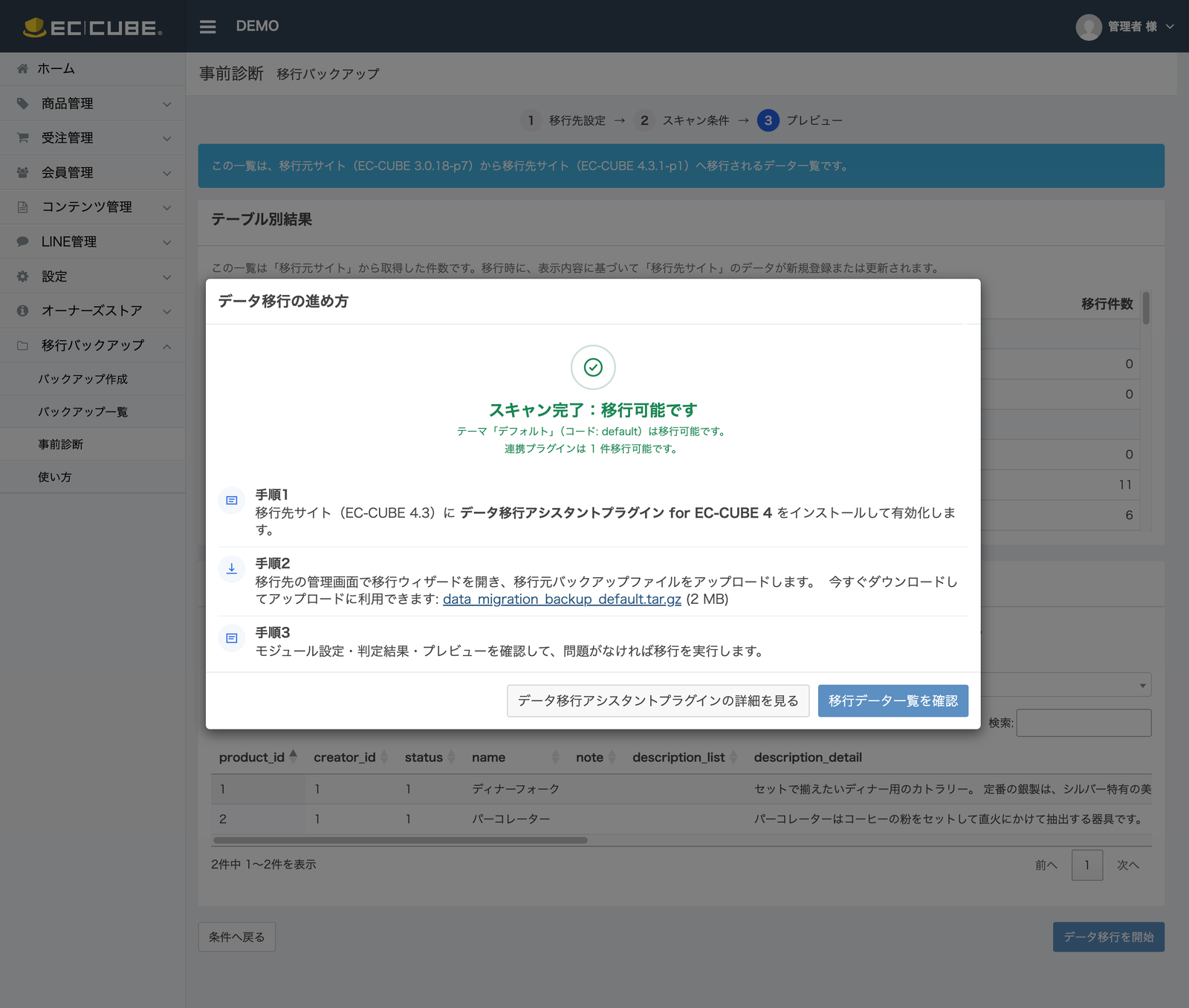
Task: Click the folder icon beside 移行バックアップ
Action: click(22, 345)
